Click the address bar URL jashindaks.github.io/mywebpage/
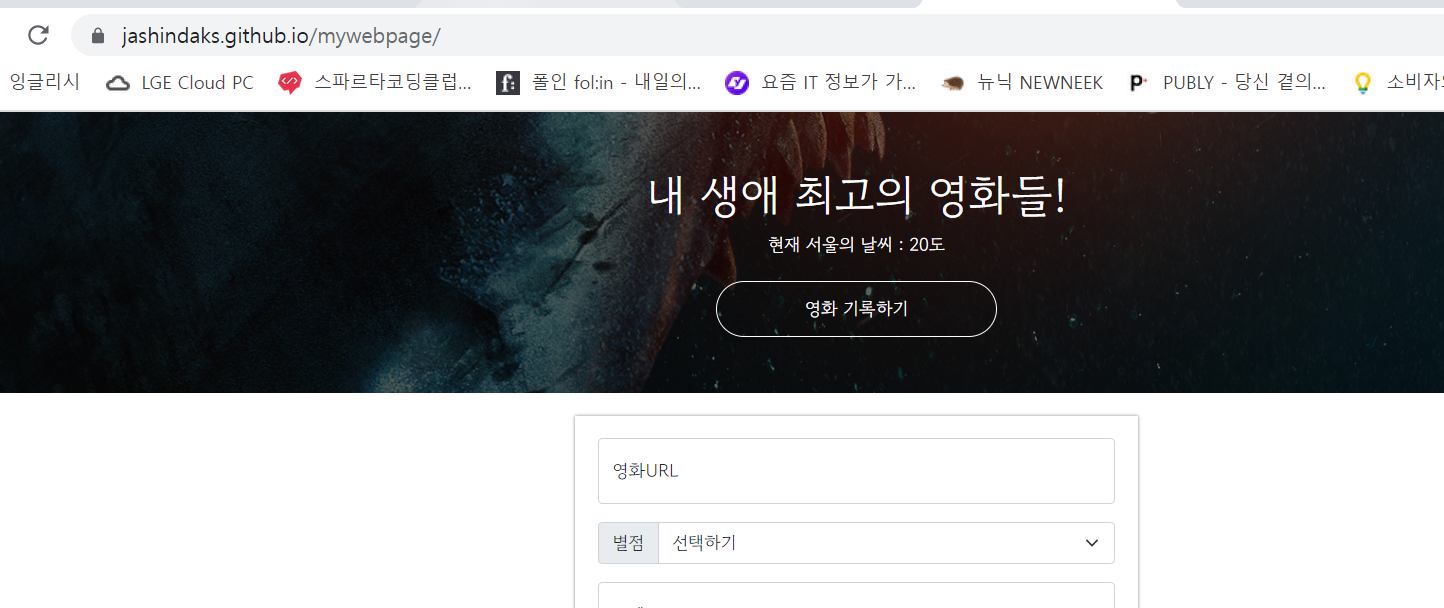 click(x=281, y=37)
